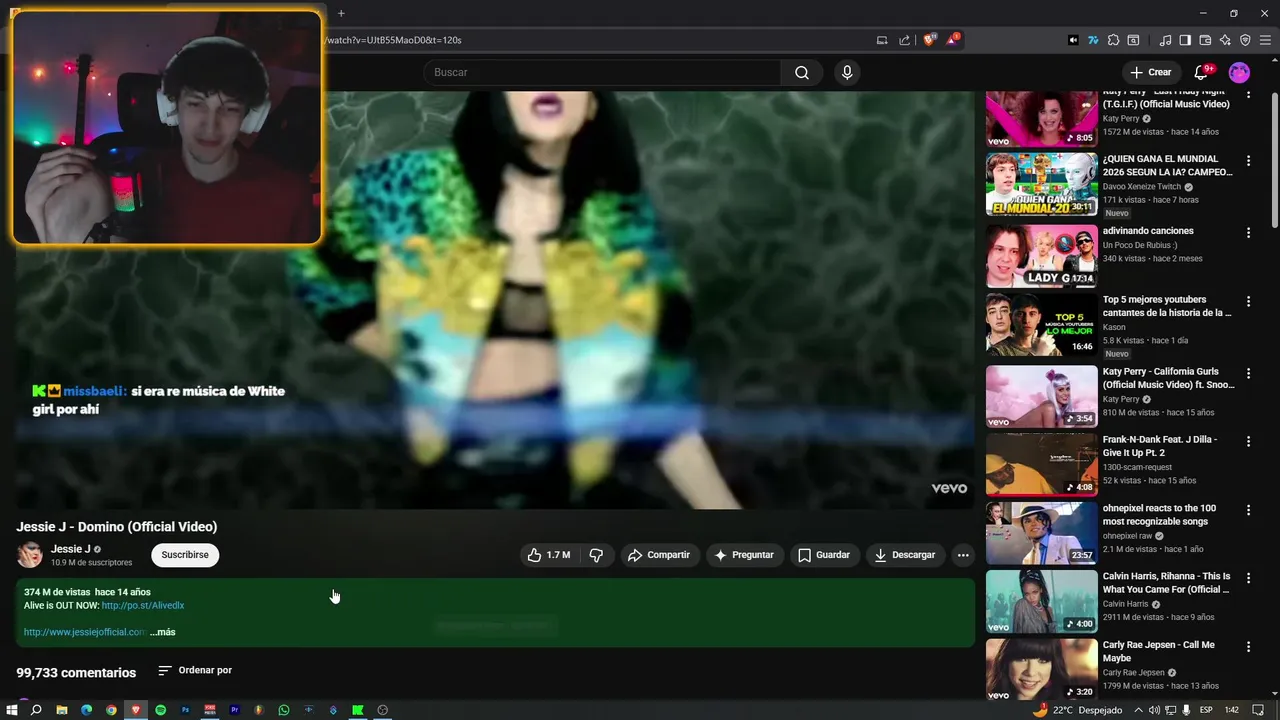Open options menu for Top 5 youtubers video
Viewport: 1280px width, 720px height.
point(1248,301)
